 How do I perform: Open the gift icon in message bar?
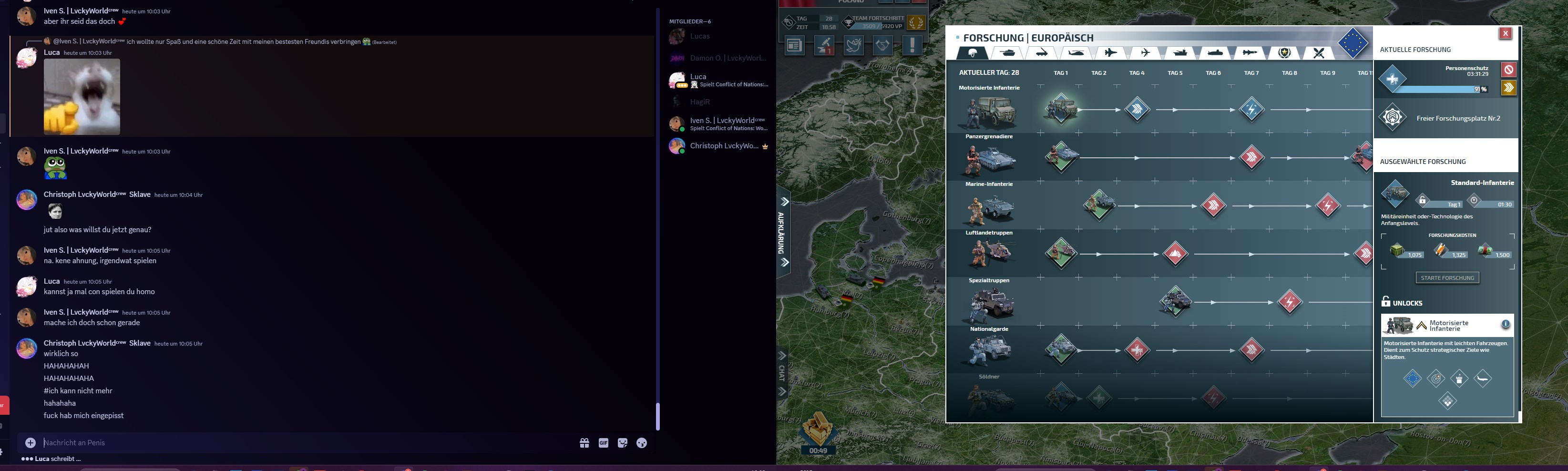(x=584, y=443)
